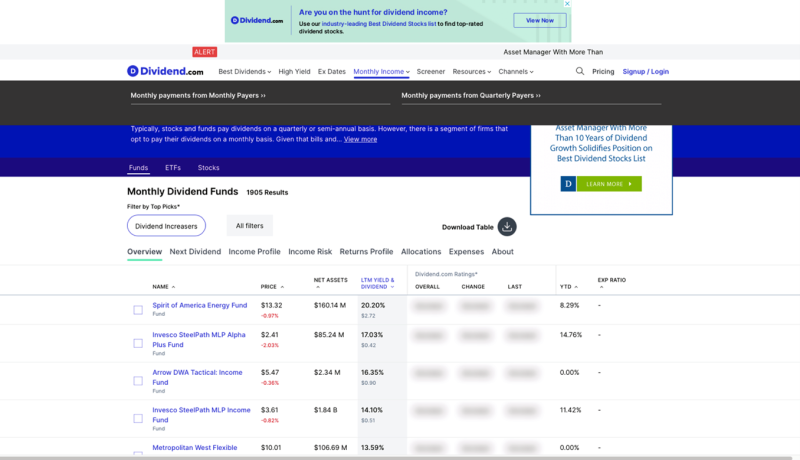Screen dimensions: 800x460
Task: Click the 14.76% YTD value
Action: (571, 335)
